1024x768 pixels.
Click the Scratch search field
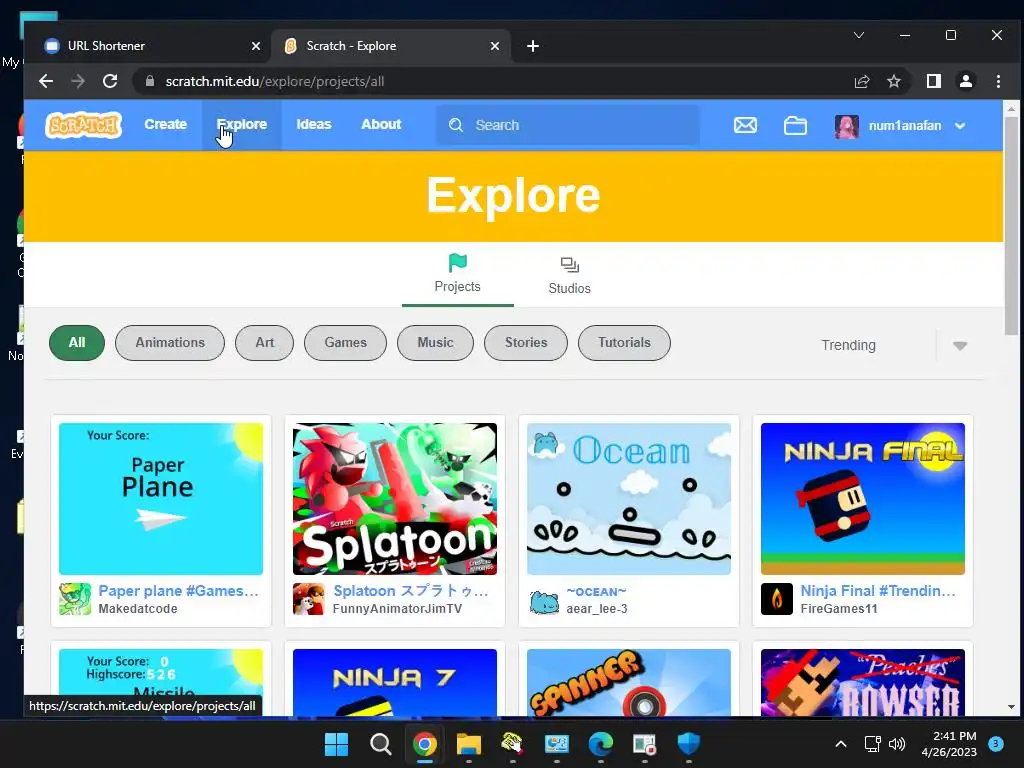point(568,125)
